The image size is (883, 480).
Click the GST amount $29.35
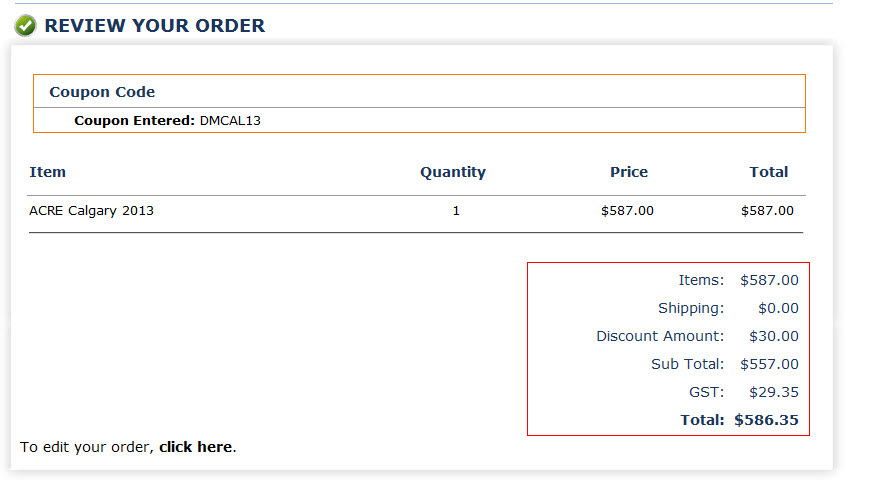773,392
